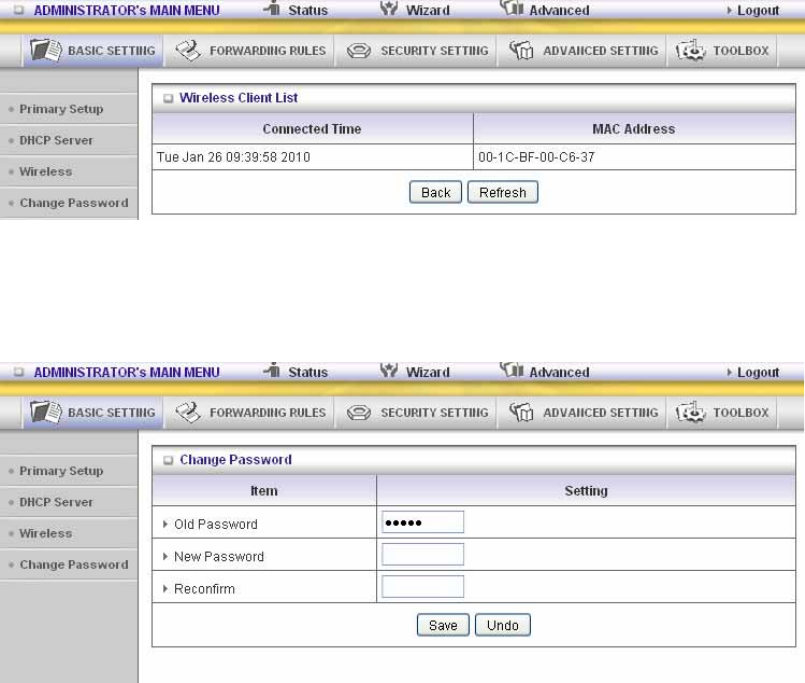
Task: Click the Status icon in the top header
Action: coord(272,8)
